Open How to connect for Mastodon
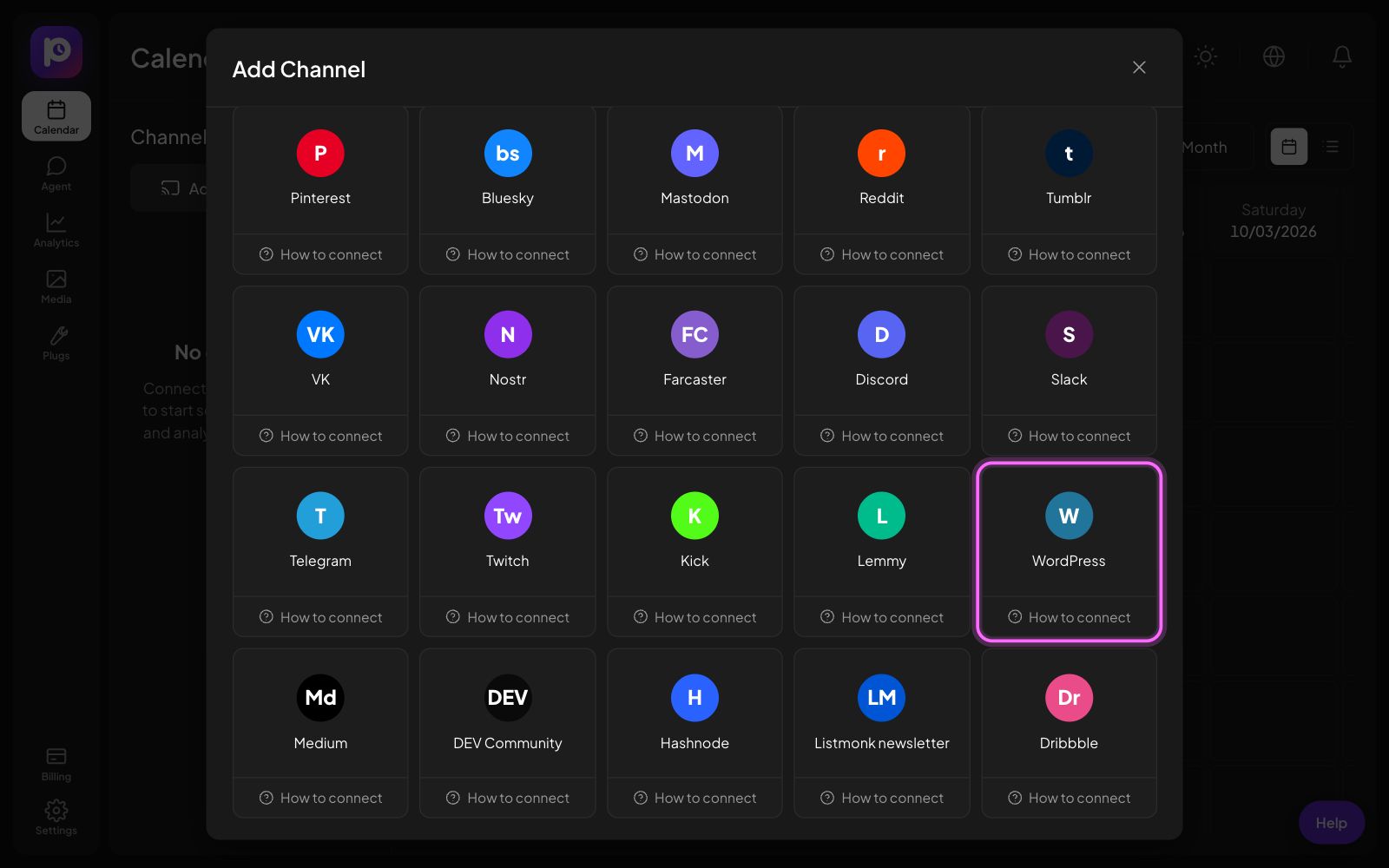Viewport: 1389px width, 868px height. click(x=694, y=254)
